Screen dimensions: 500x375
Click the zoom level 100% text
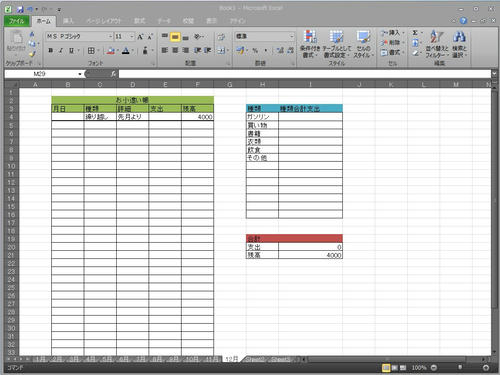click(419, 368)
